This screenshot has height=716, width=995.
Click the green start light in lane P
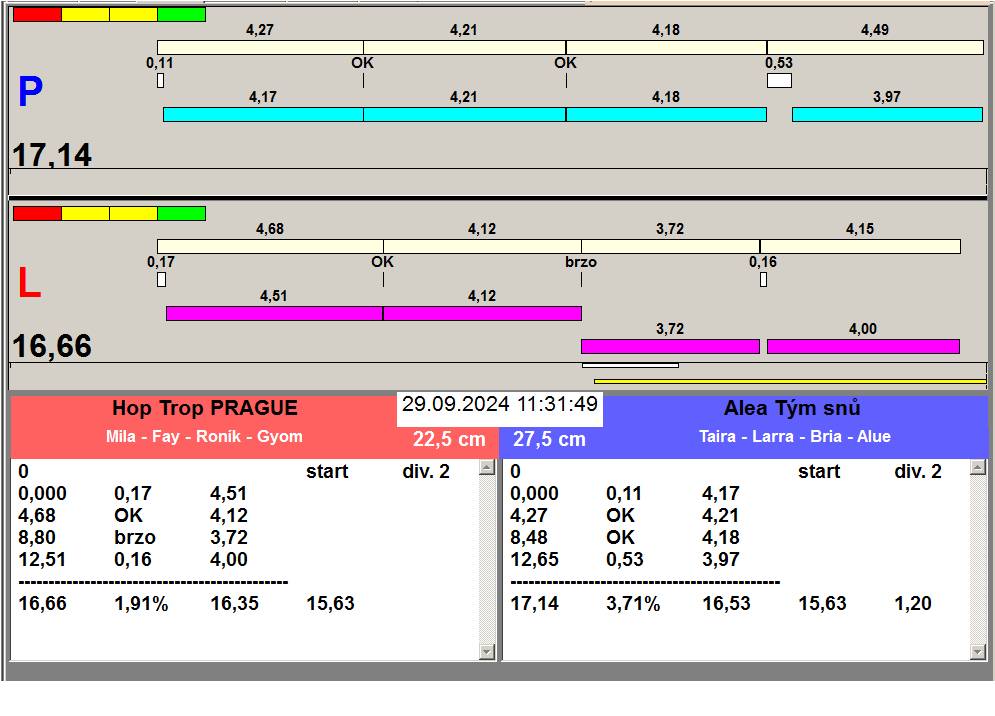pos(181,15)
